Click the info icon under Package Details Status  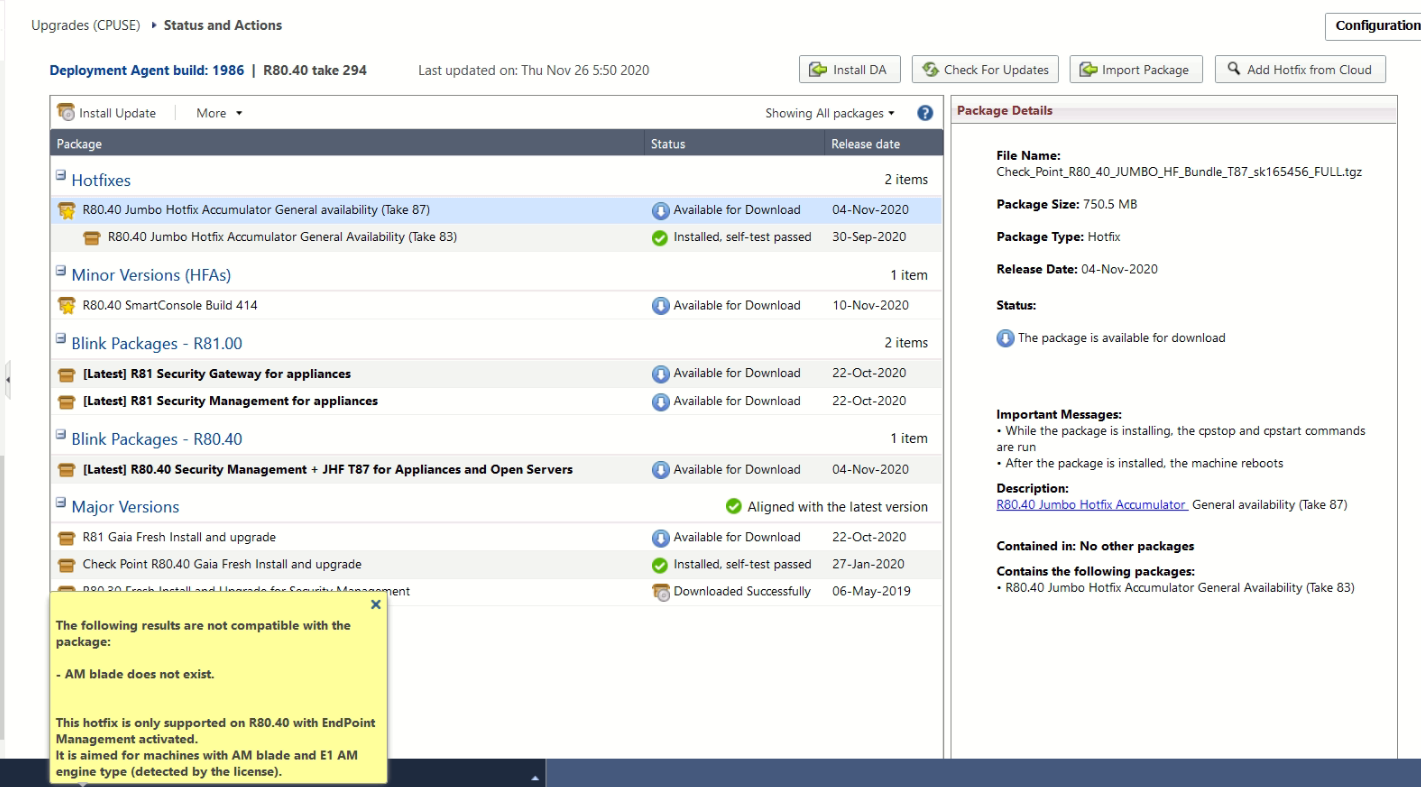1006,337
